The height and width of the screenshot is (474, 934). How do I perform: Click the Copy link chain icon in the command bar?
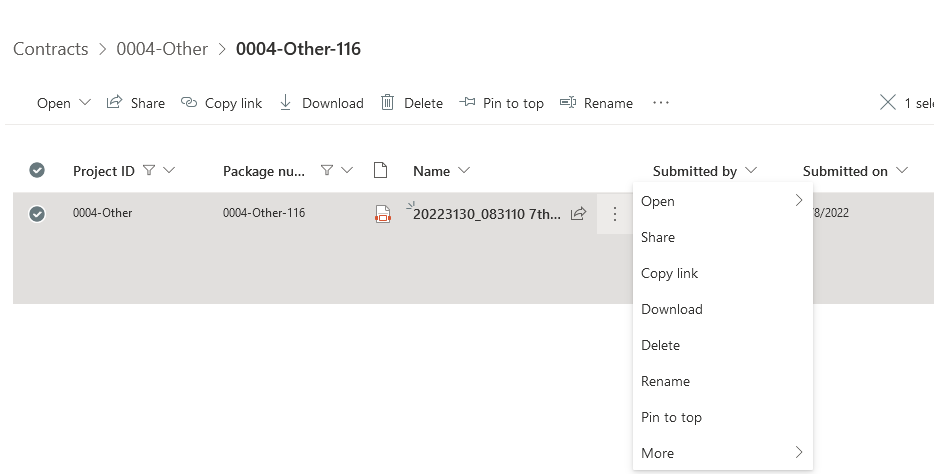[189, 102]
